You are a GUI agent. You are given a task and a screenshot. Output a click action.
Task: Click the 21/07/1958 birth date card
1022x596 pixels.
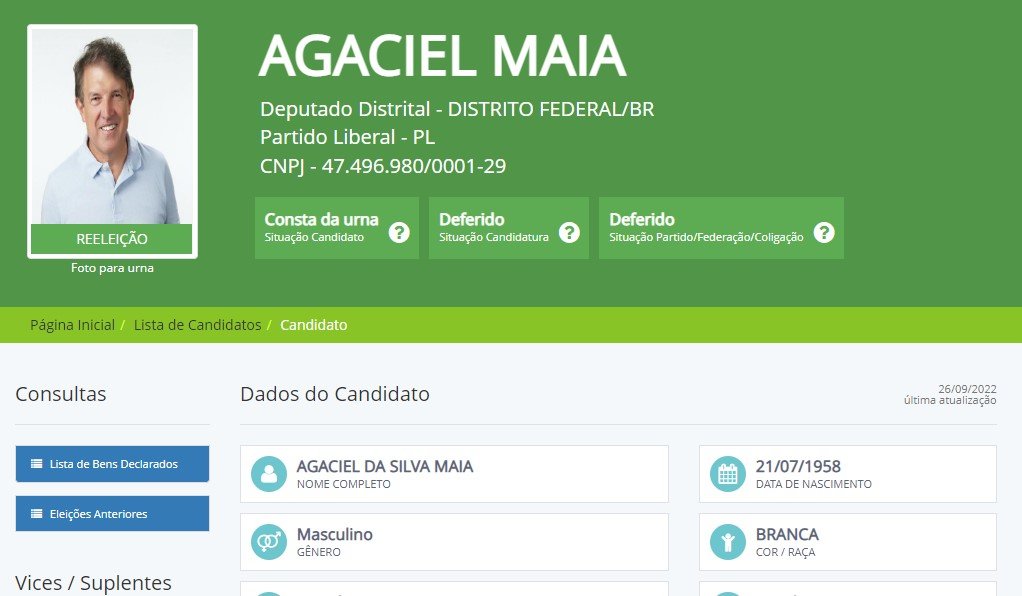click(x=848, y=474)
